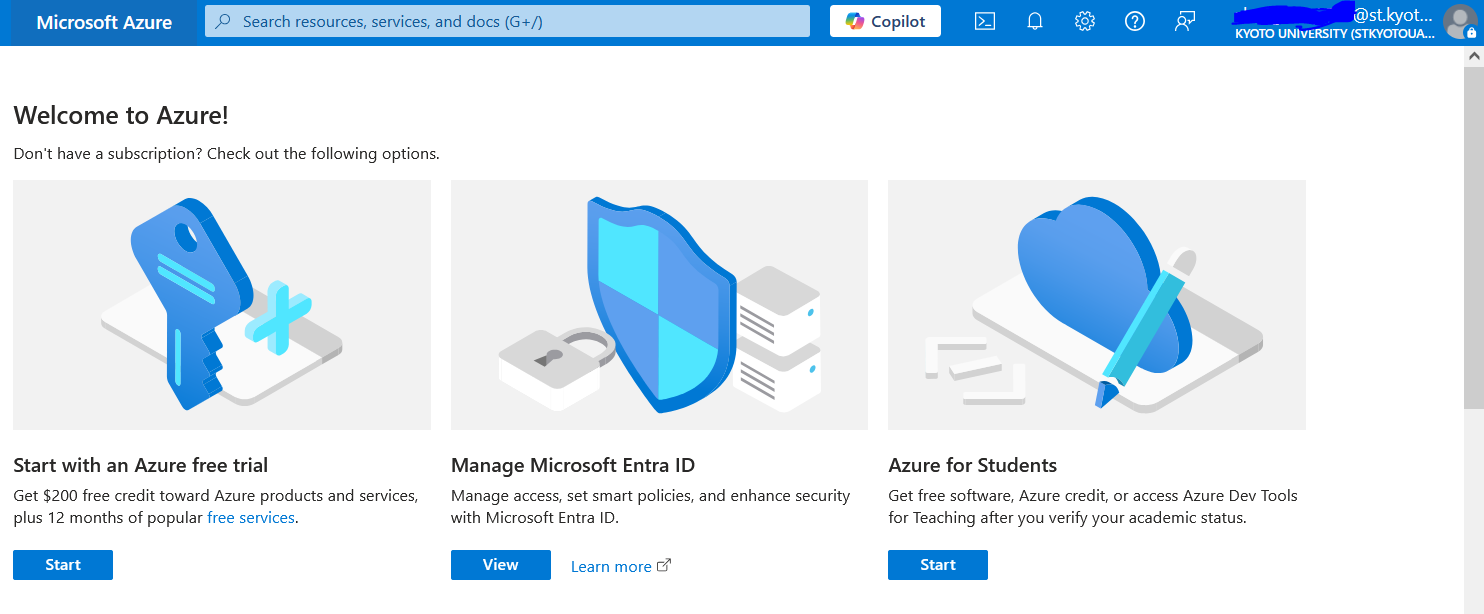The height and width of the screenshot is (614, 1484).
Task: Click Learn more about Entra ID
Action: 612,566
